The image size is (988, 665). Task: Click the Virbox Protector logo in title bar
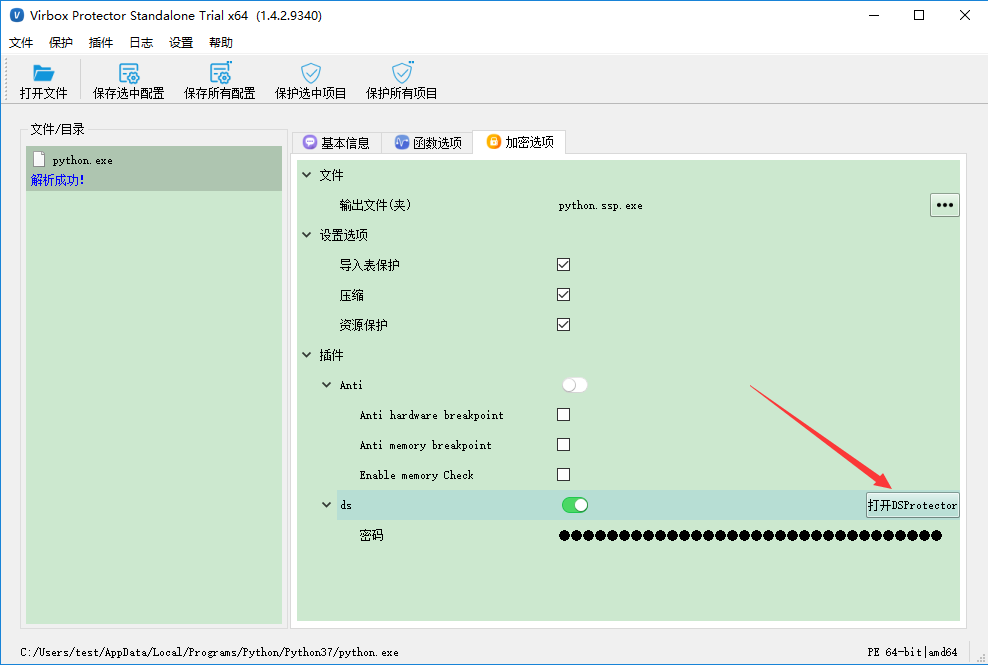pos(17,15)
